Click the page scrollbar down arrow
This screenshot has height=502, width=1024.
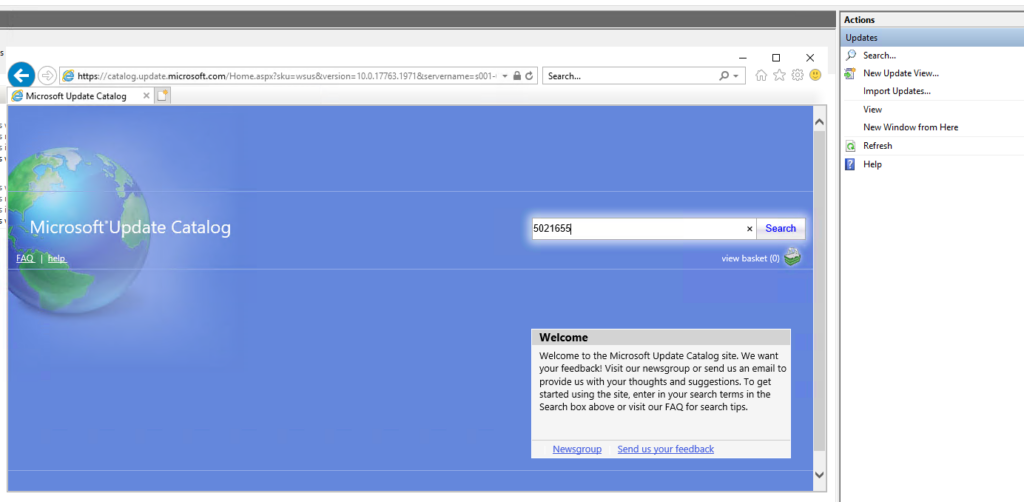click(x=819, y=475)
